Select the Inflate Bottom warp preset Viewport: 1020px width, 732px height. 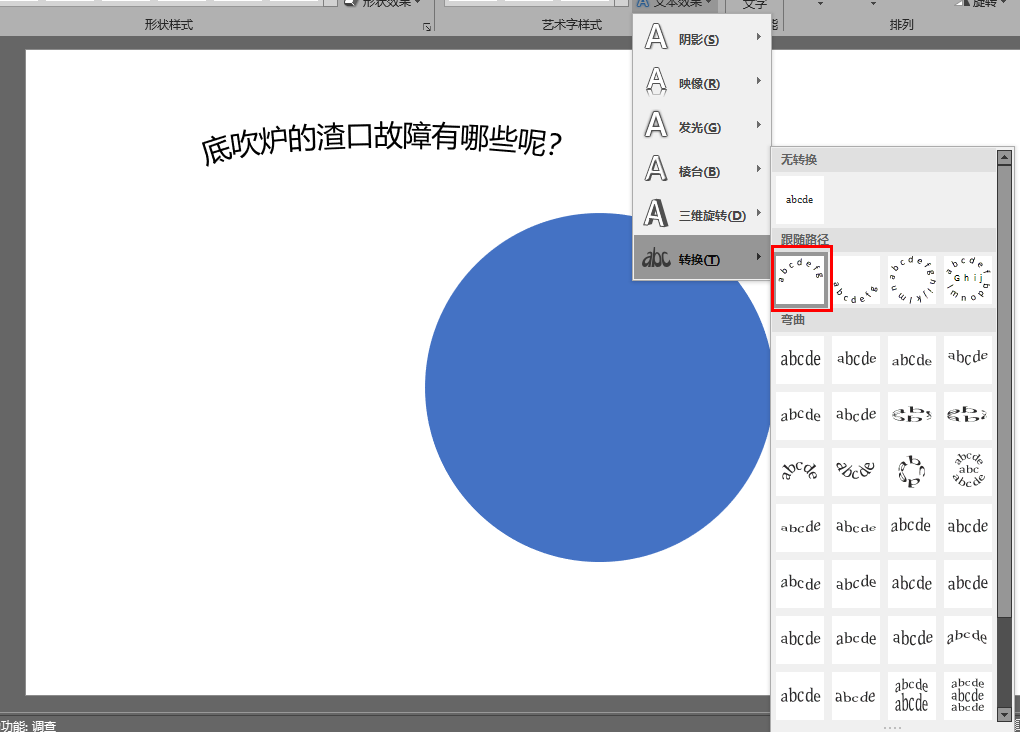(x=912, y=640)
